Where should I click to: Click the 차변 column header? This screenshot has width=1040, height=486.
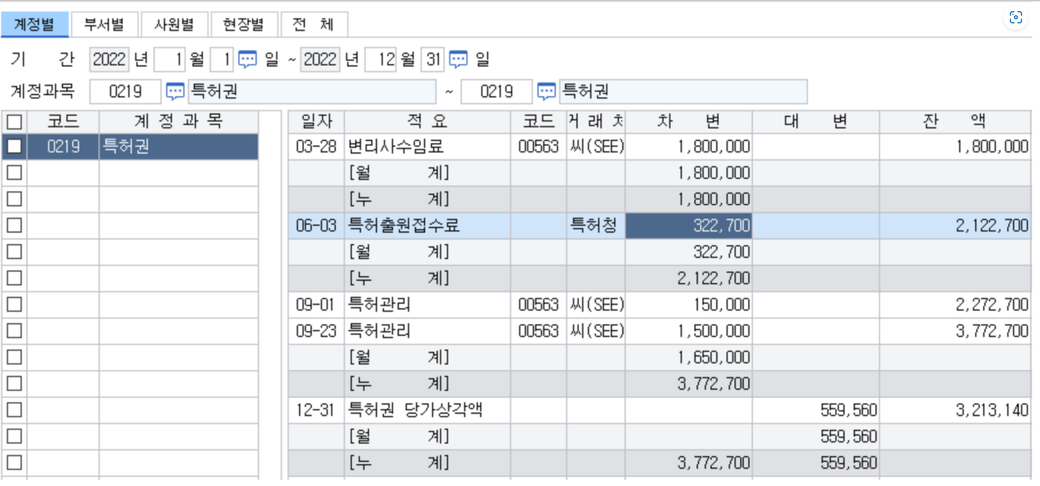[x=689, y=121]
